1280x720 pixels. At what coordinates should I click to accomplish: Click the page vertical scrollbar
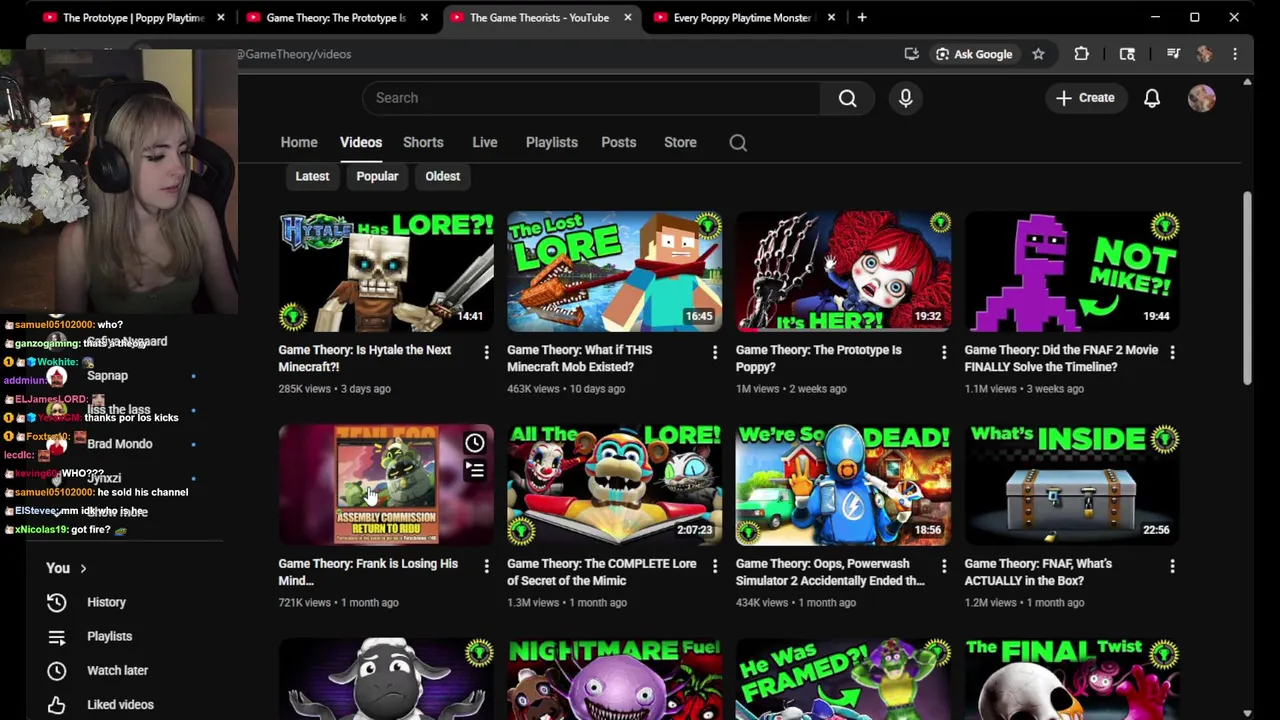tap(1247, 288)
